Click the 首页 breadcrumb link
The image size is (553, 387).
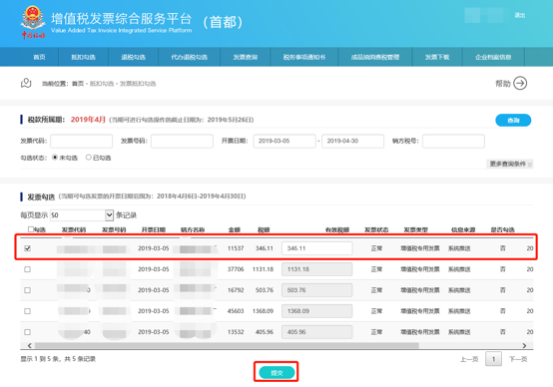point(78,84)
